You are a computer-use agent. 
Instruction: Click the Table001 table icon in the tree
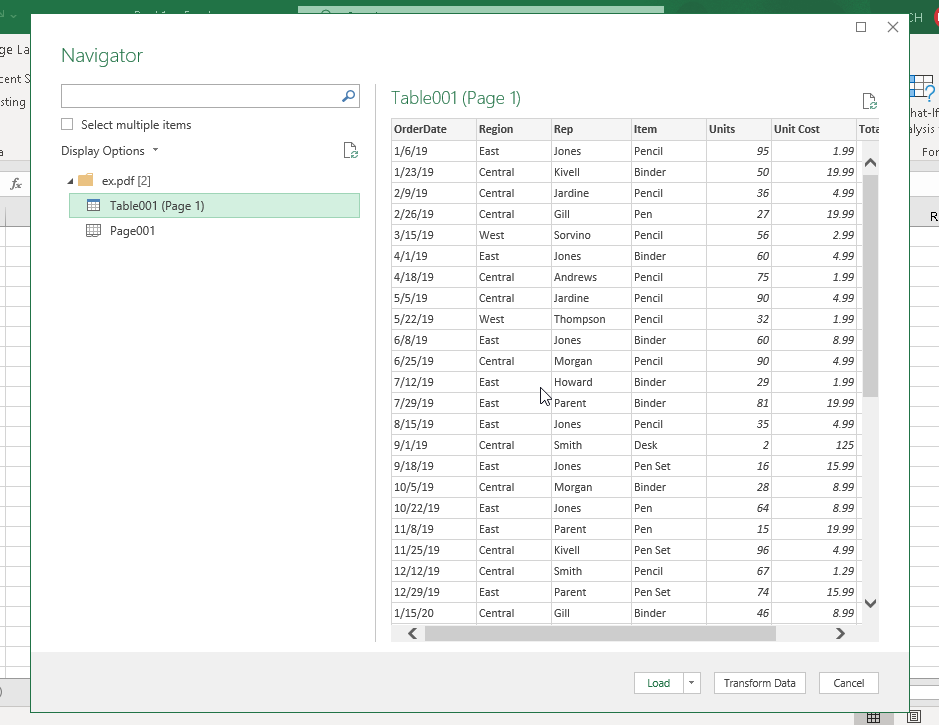point(91,205)
